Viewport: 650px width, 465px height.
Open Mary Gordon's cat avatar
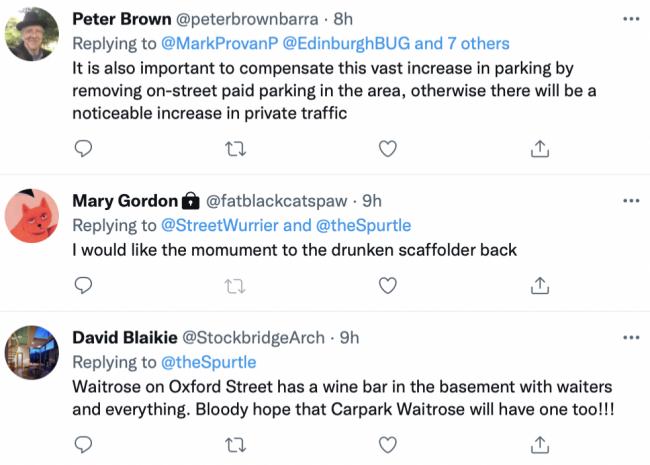point(32,216)
